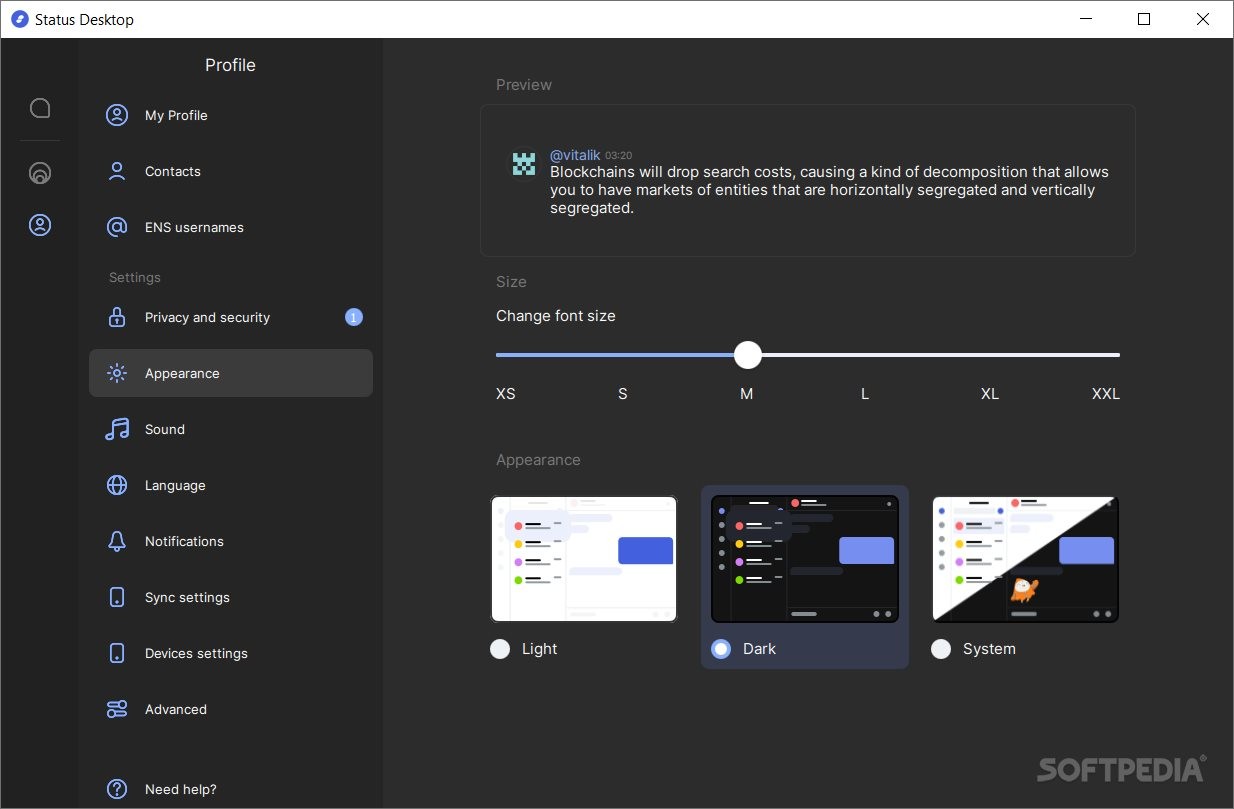Open Language settings
1234x809 pixels.
(x=231, y=485)
